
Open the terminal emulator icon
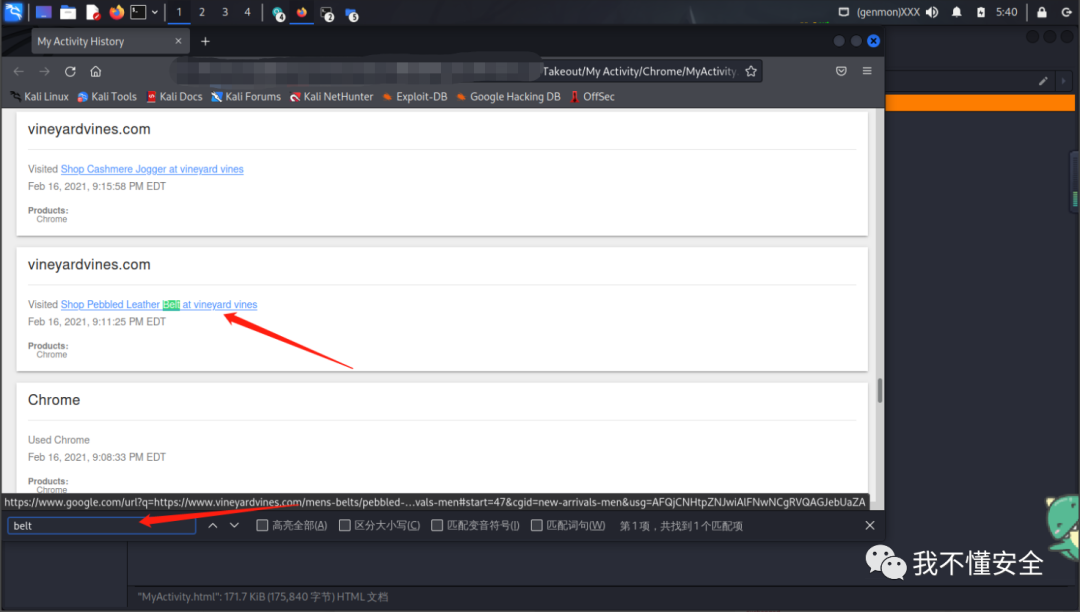click(x=138, y=12)
